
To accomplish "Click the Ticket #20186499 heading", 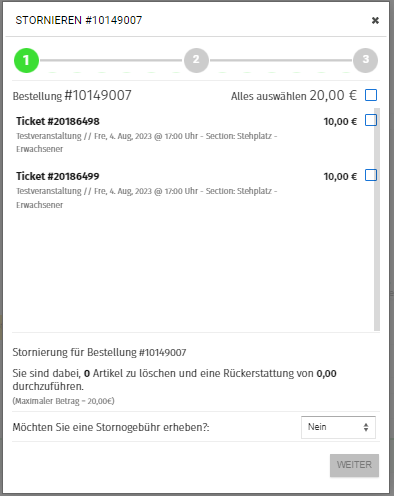I will [x=58, y=176].
